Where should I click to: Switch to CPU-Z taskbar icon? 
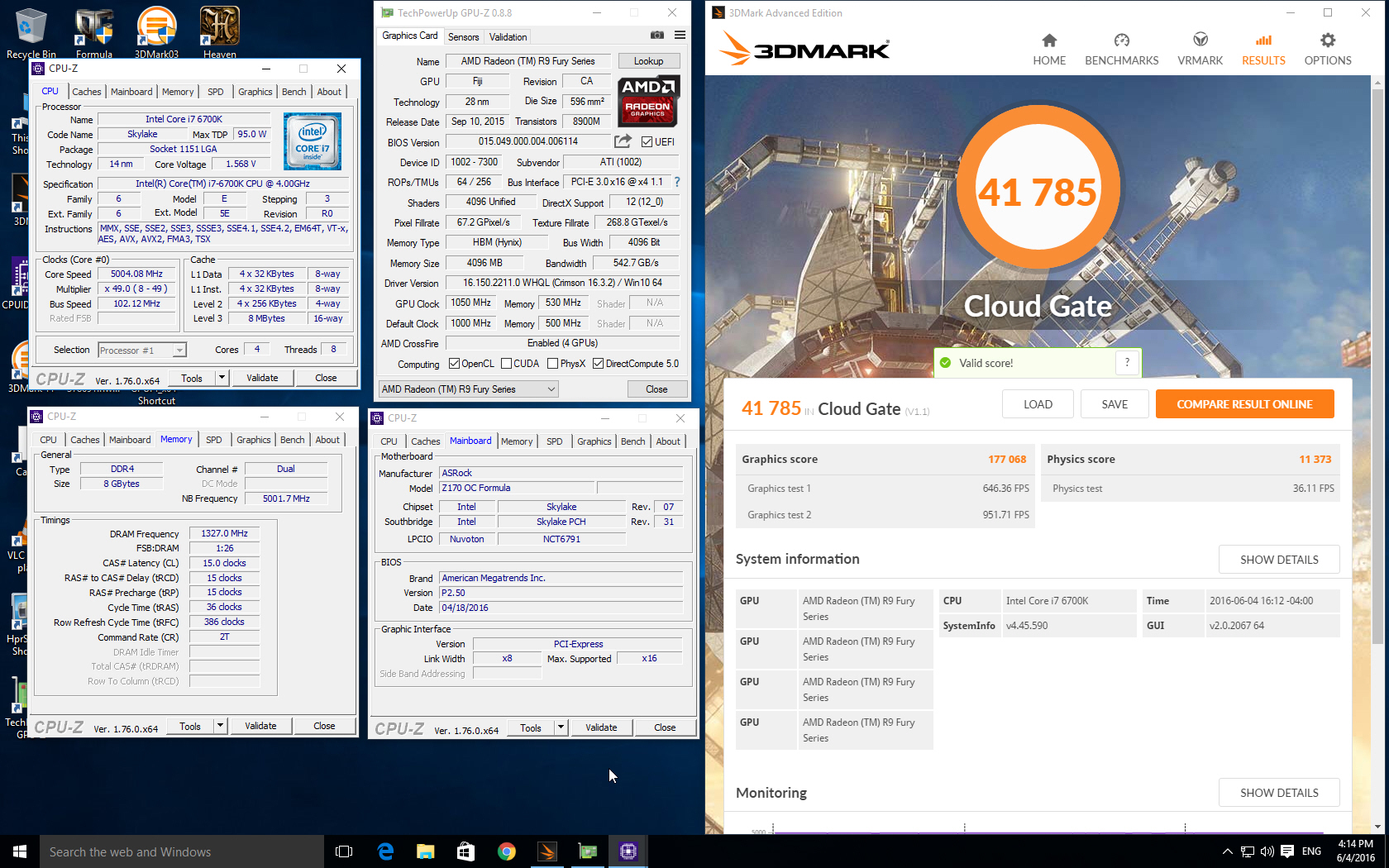click(x=628, y=851)
